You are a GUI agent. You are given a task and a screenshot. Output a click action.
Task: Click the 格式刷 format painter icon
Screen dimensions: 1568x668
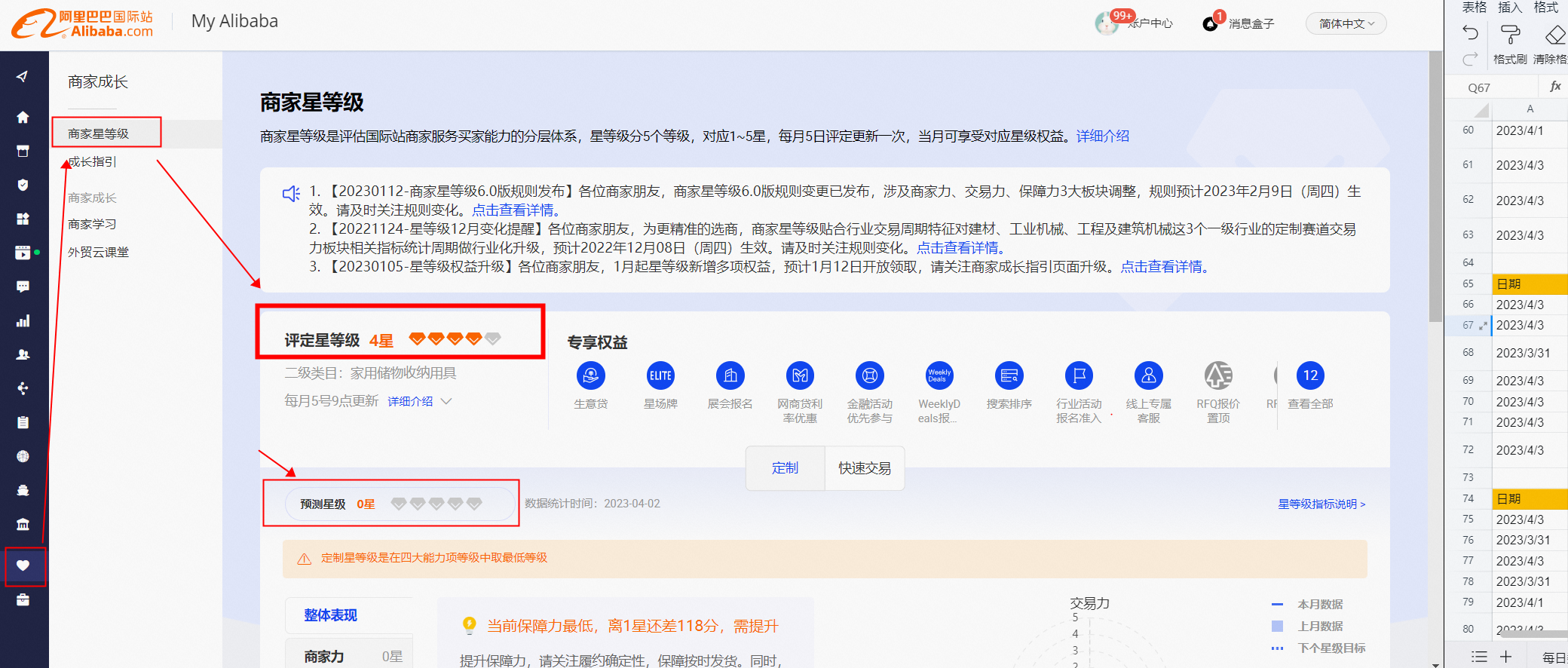pyautogui.click(x=1510, y=35)
